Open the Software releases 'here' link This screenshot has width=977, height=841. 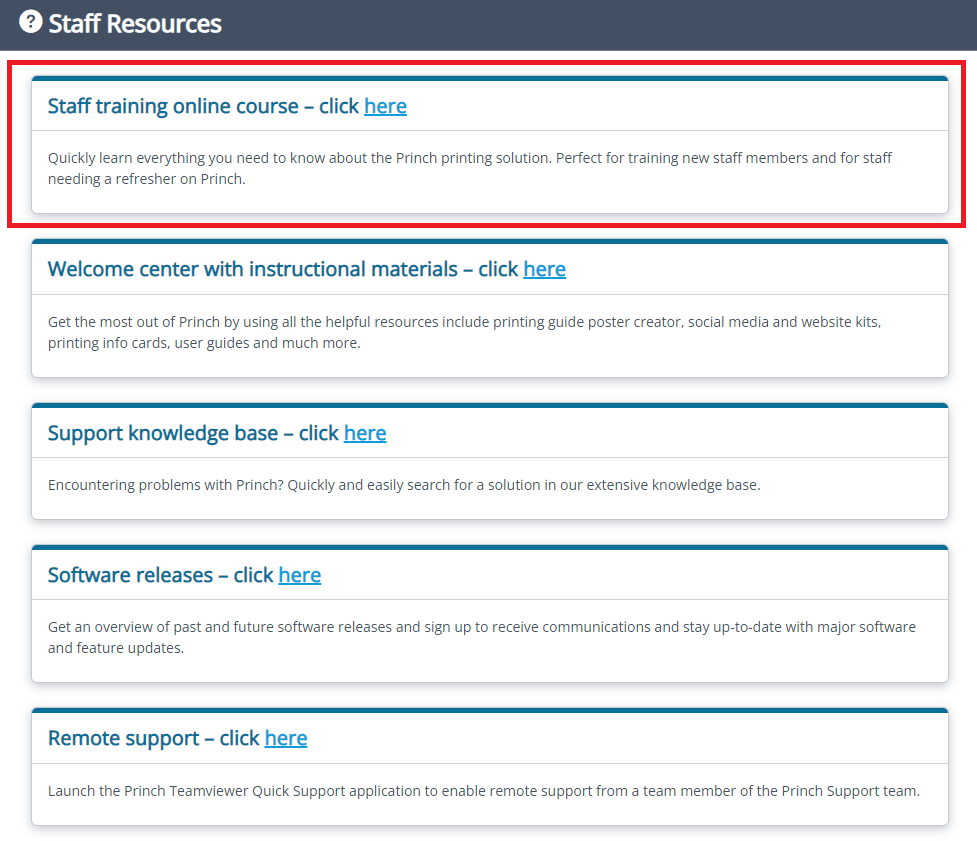coord(300,575)
